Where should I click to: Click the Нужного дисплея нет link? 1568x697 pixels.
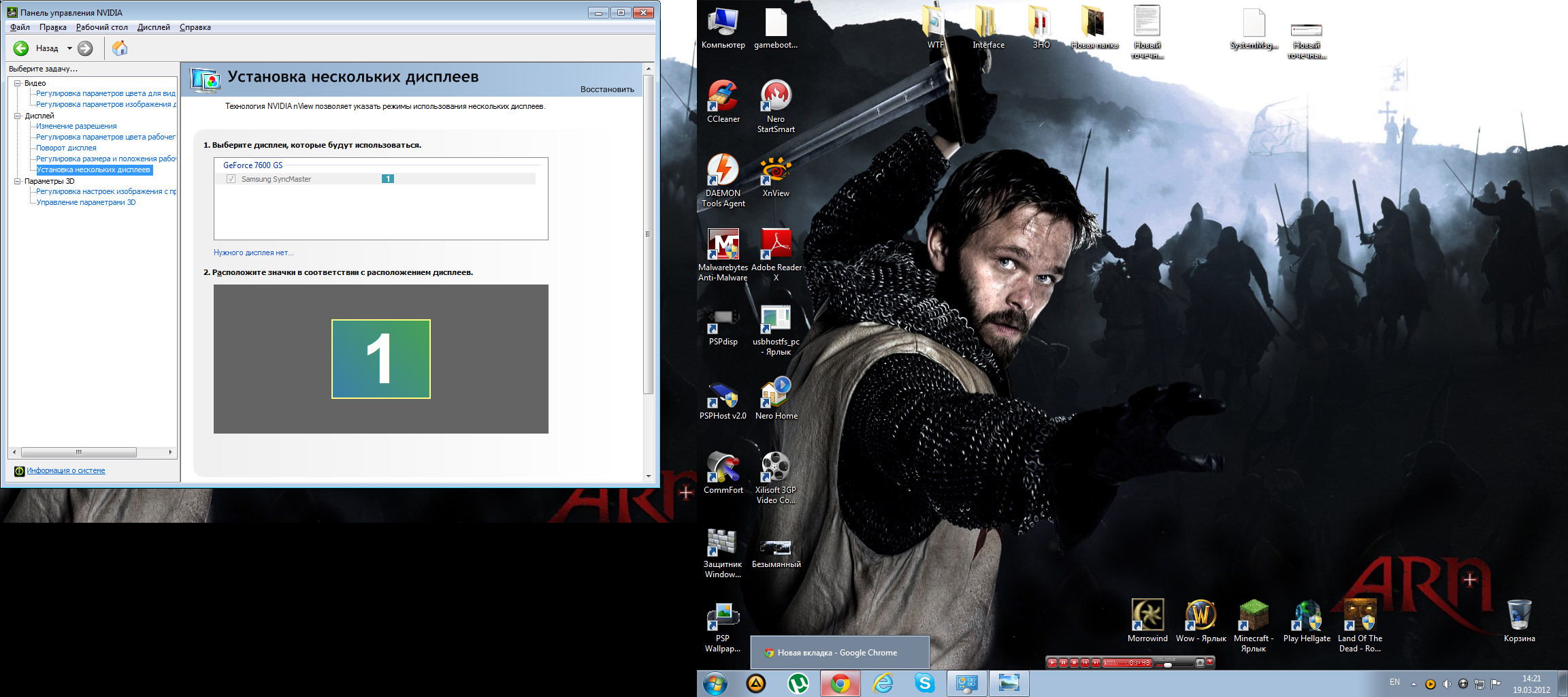pos(254,253)
